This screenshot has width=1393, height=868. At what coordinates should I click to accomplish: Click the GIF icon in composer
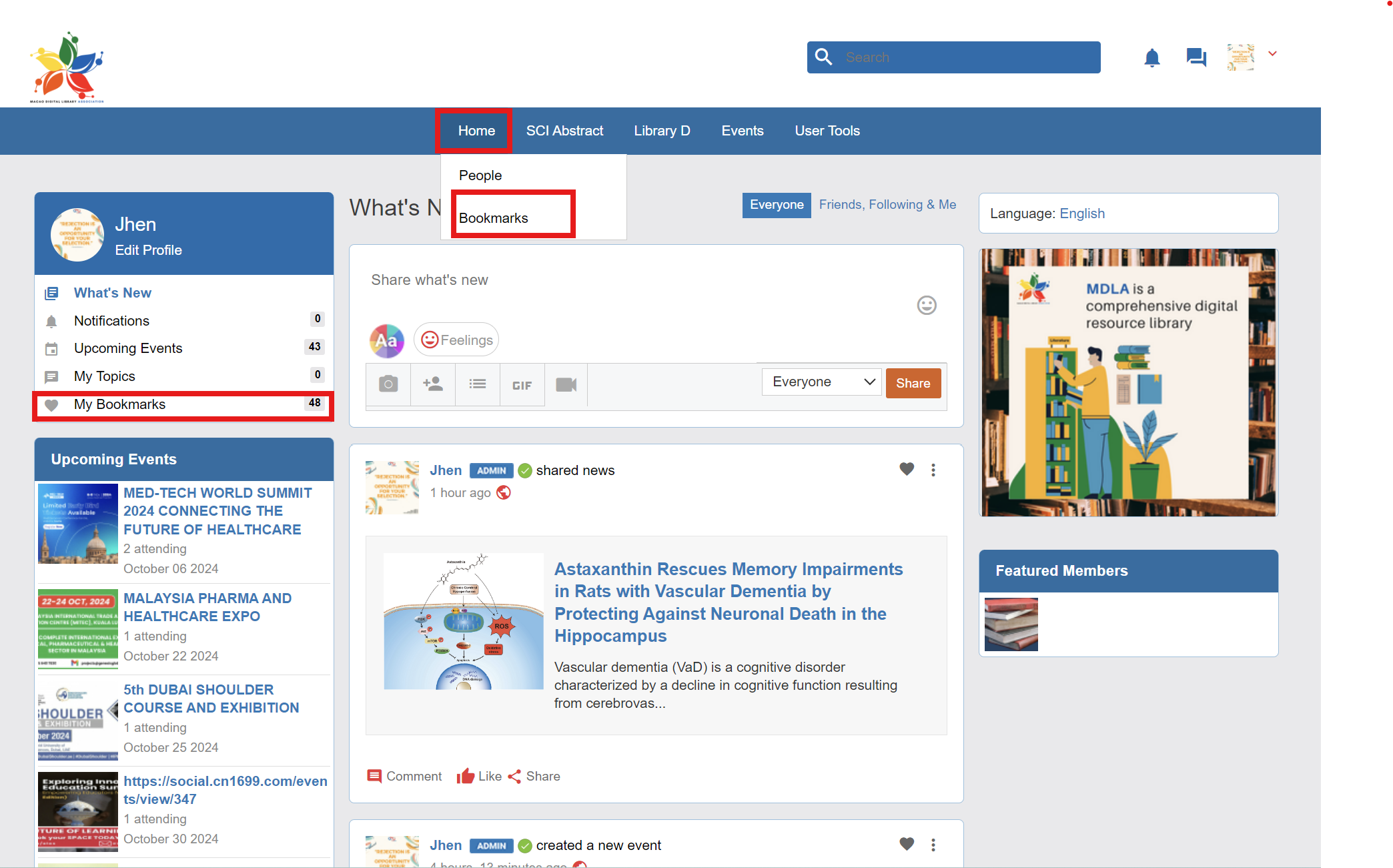pos(522,386)
